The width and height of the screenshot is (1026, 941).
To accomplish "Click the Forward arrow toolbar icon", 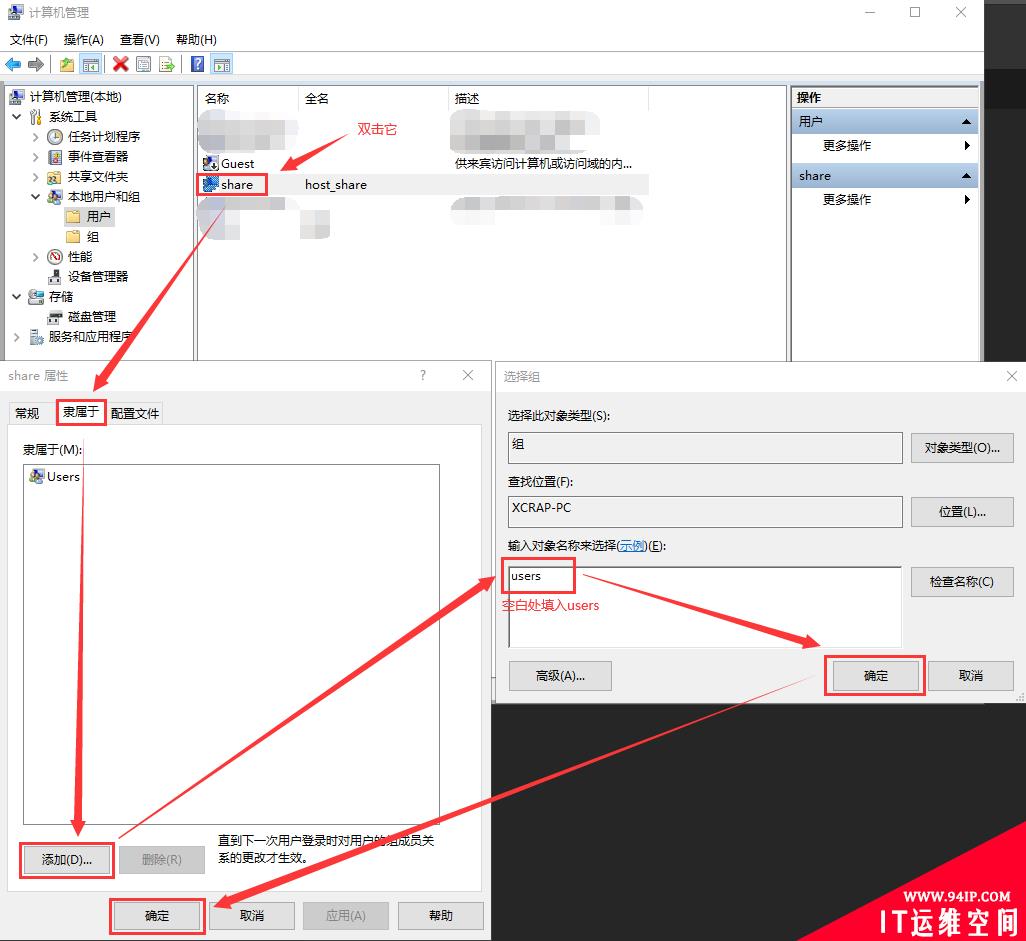I will [x=36, y=64].
